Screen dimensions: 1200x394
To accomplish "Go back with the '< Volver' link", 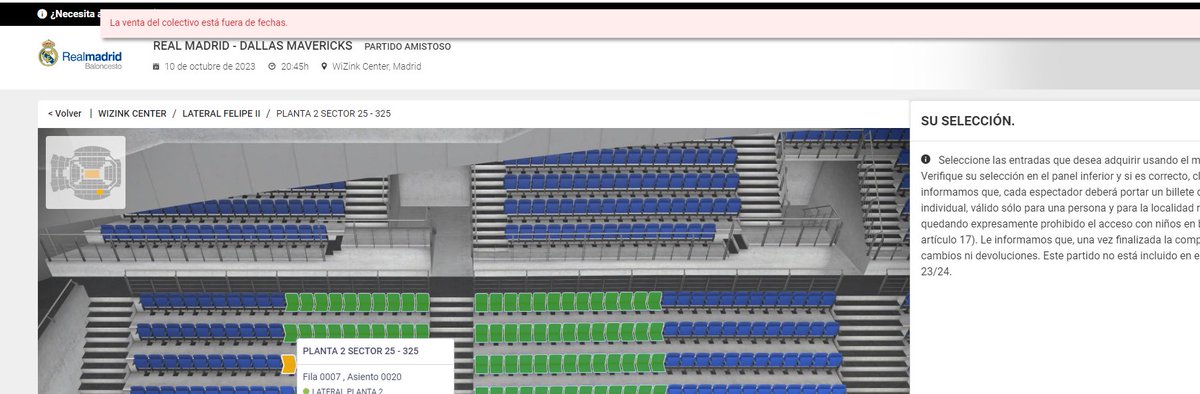I will tap(64, 113).
